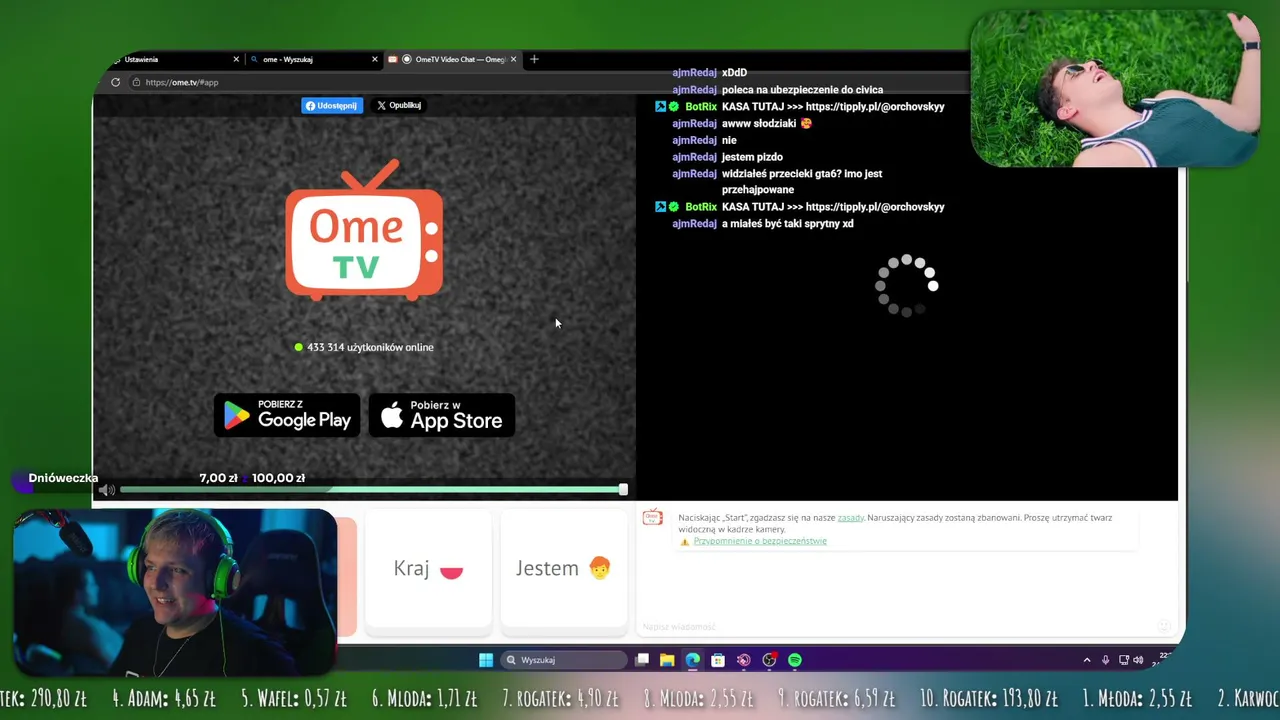
Task: Close the 'ome - Wyszukaj' tab
Action: tap(375, 59)
